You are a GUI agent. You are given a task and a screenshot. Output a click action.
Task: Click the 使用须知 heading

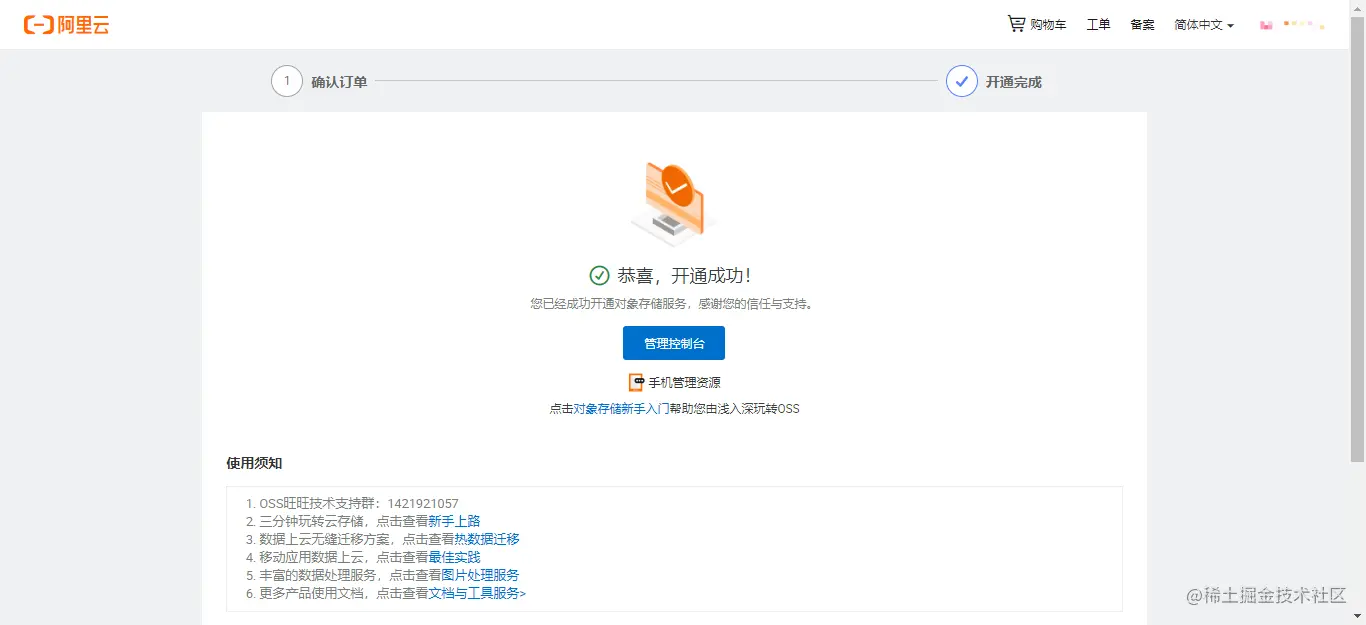(x=254, y=463)
